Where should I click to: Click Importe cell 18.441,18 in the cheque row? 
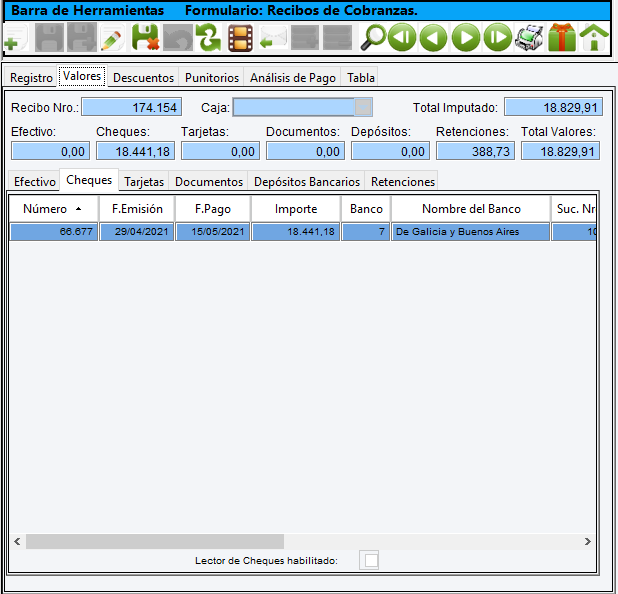coord(296,232)
